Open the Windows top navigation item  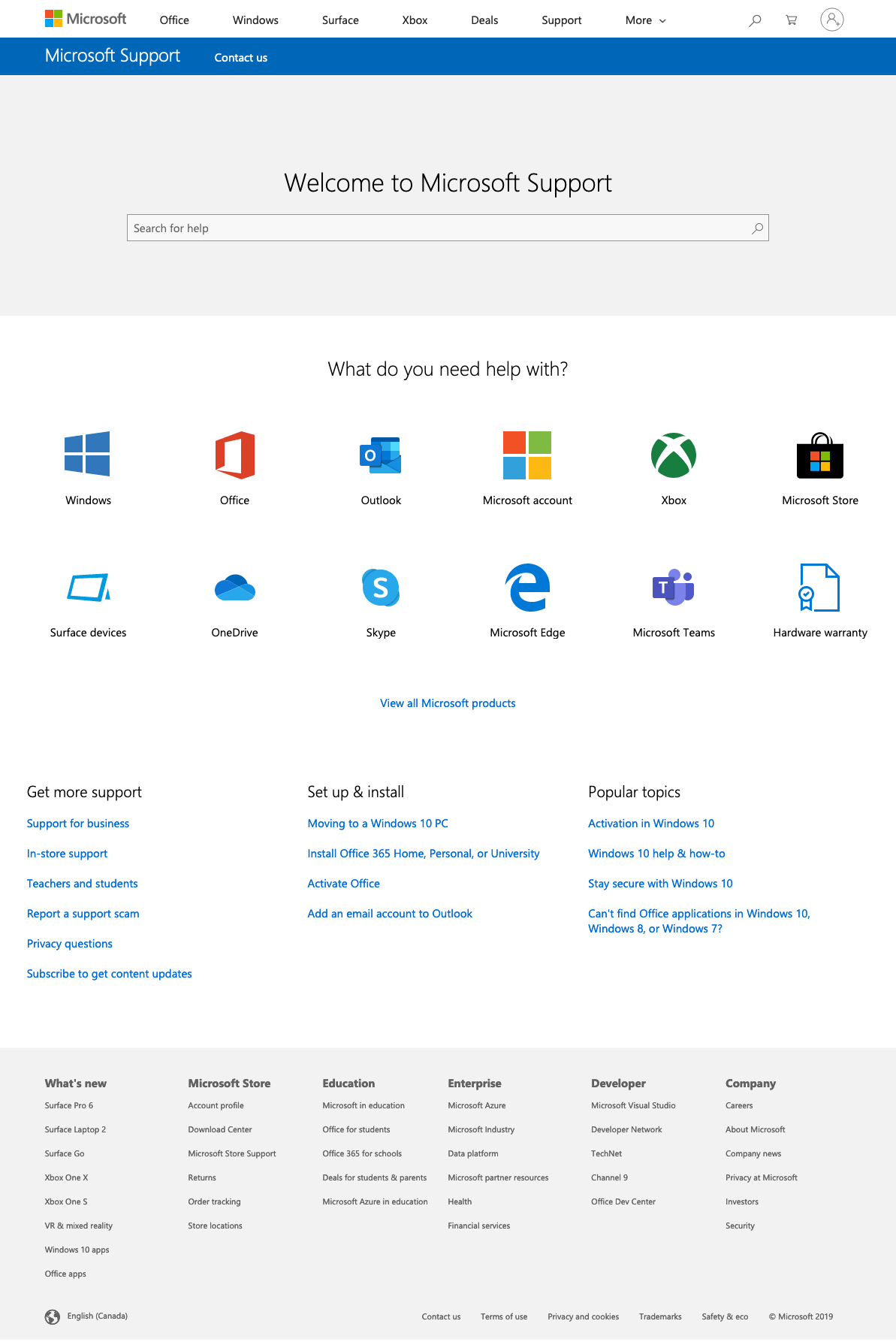[x=255, y=20]
